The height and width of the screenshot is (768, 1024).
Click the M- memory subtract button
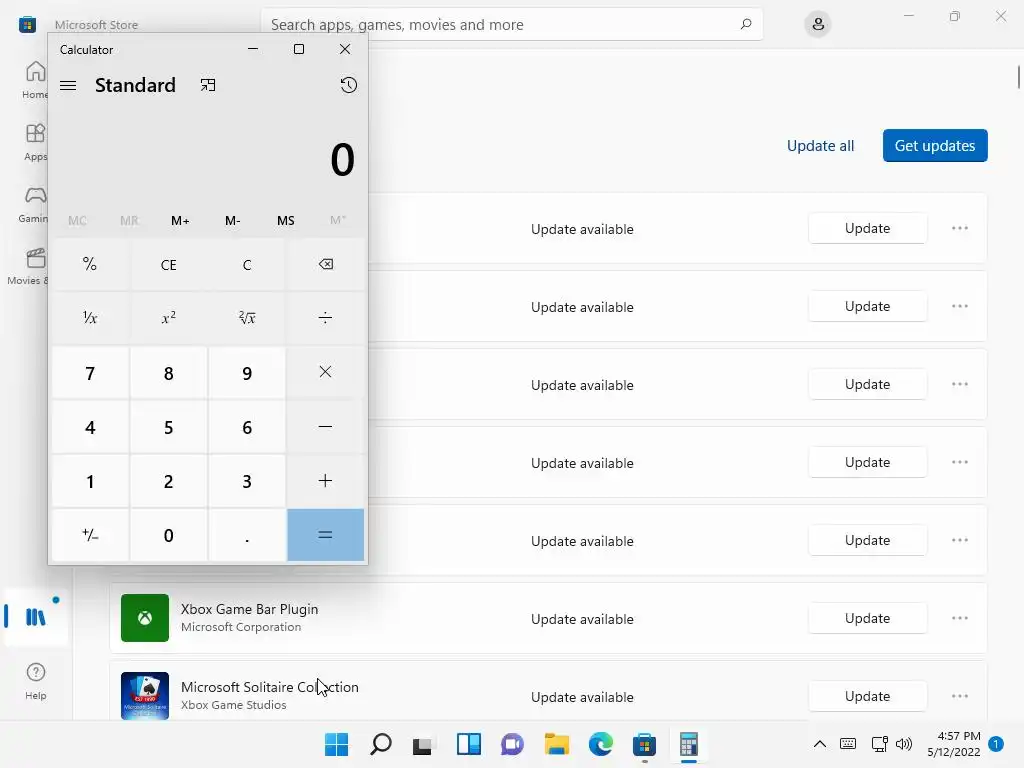point(232,221)
